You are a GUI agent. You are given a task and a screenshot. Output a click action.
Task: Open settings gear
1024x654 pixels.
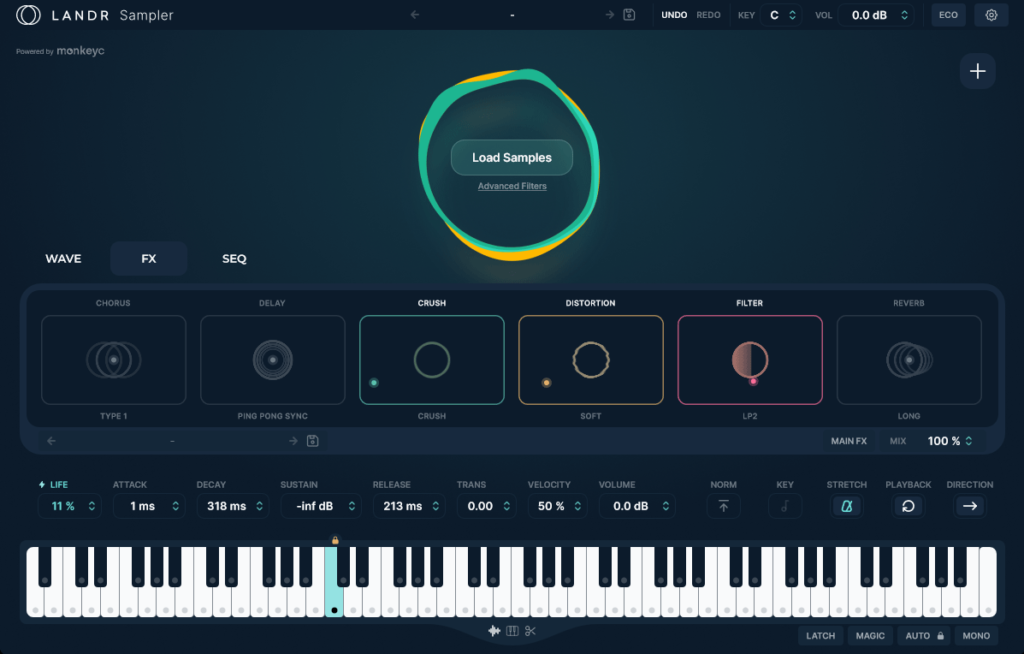[x=991, y=15]
